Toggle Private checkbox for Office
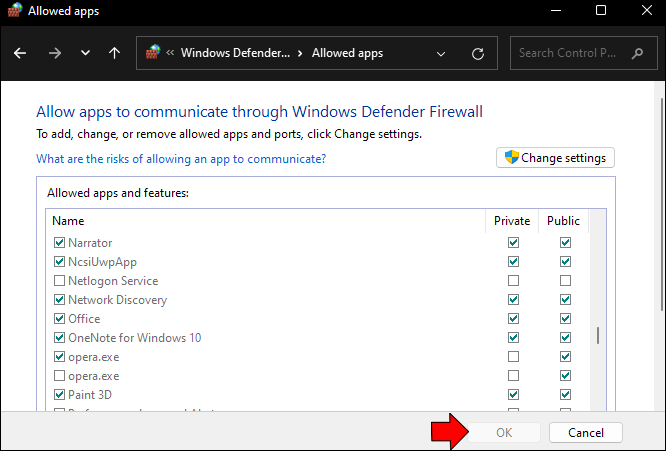 point(514,319)
